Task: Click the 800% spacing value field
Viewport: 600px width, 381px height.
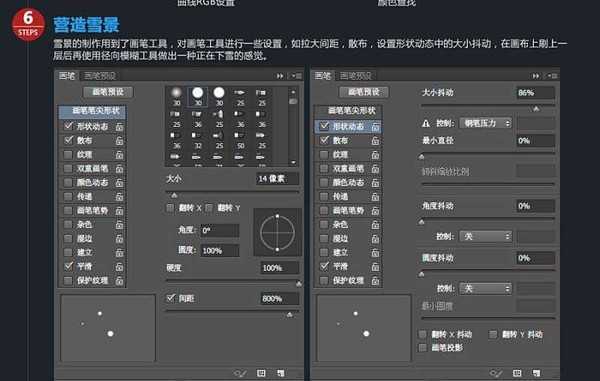Action: pos(279,298)
